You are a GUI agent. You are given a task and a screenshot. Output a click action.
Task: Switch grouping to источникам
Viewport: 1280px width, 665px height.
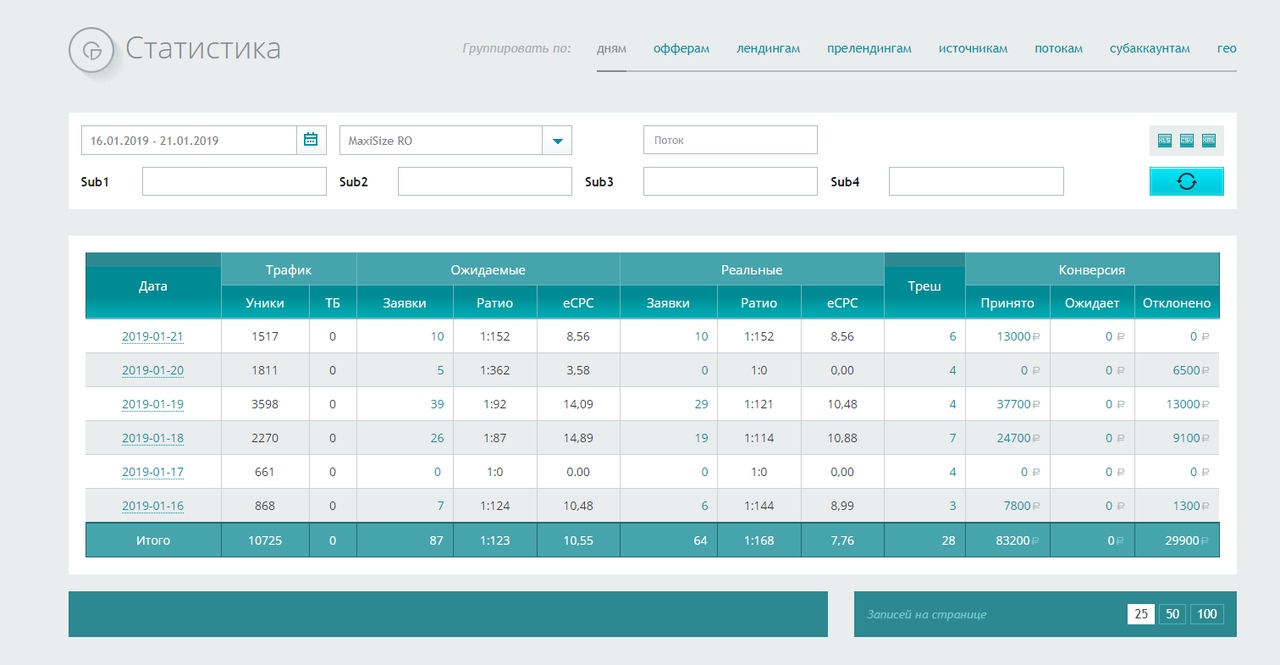(x=973, y=48)
